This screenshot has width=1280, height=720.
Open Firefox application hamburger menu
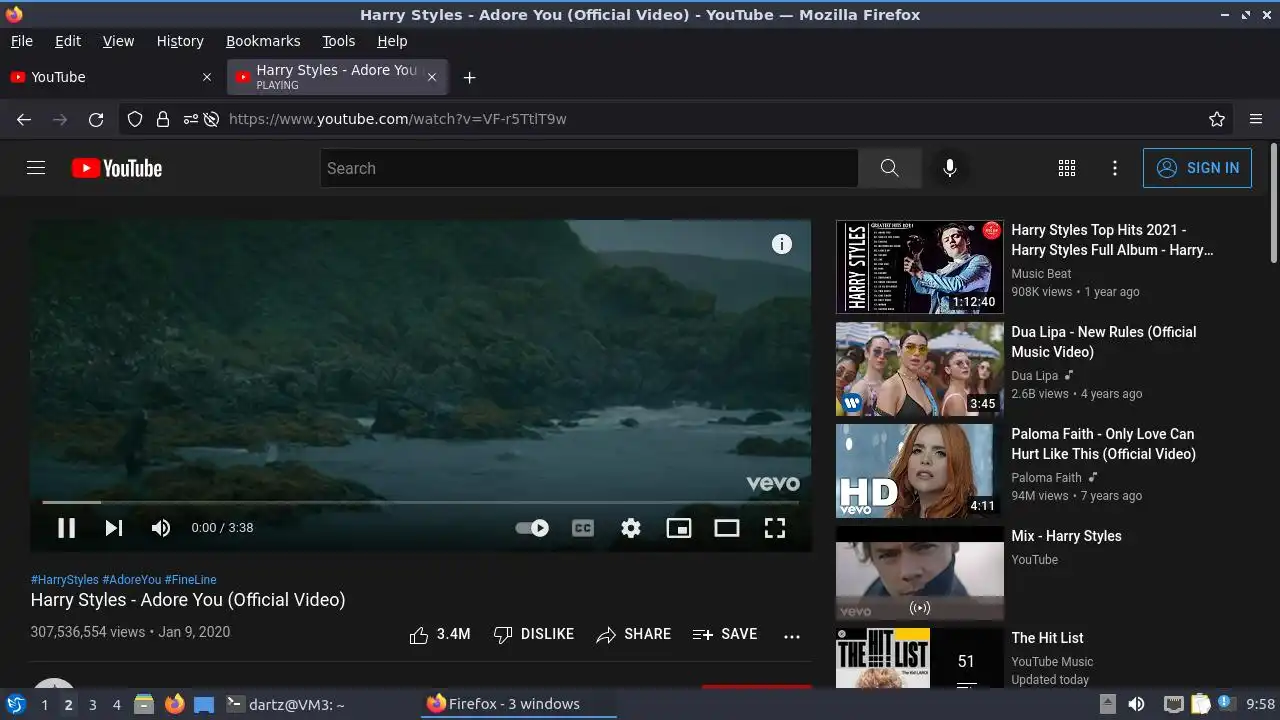[1256, 119]
